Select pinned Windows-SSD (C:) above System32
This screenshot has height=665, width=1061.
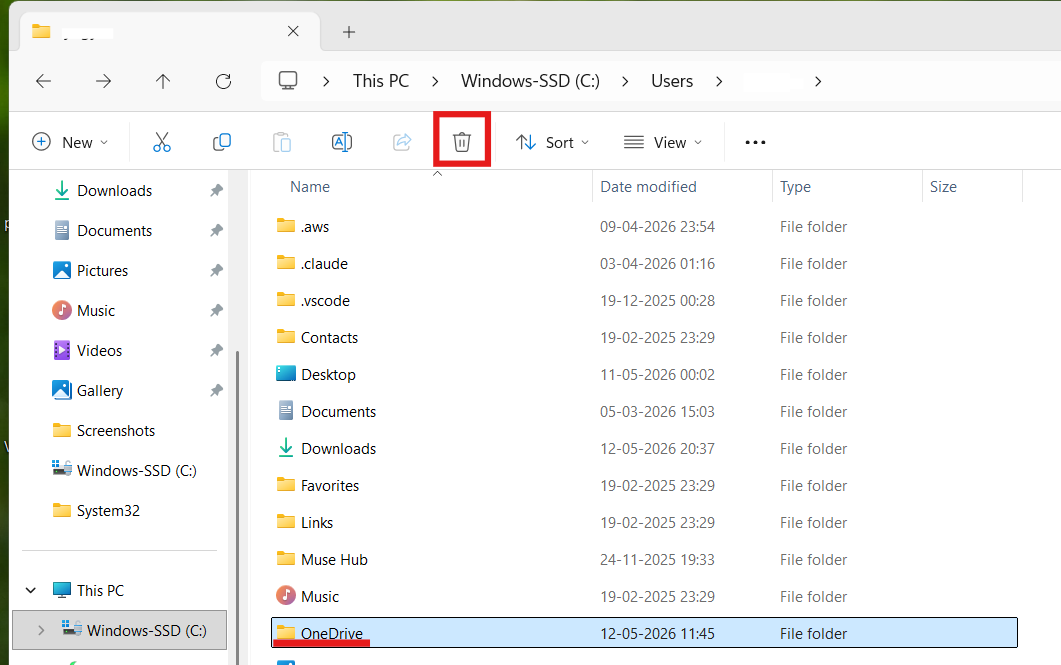137,471
